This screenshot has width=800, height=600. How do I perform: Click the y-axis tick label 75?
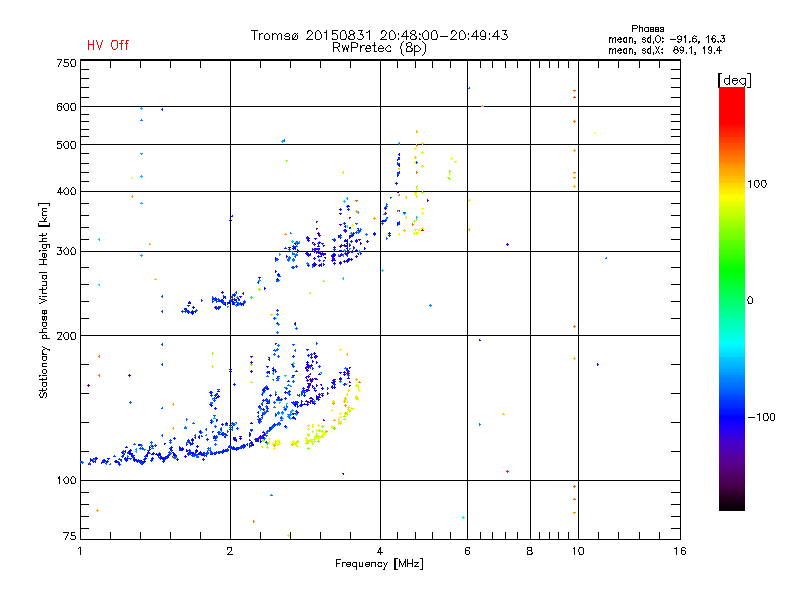point(69,536)
